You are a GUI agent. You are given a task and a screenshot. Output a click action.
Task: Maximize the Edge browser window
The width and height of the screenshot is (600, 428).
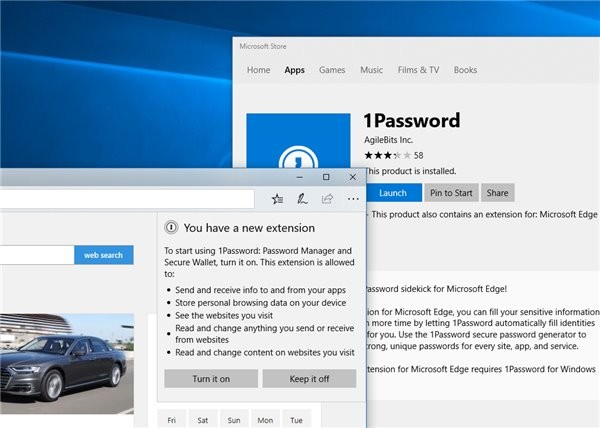point(326,177)
